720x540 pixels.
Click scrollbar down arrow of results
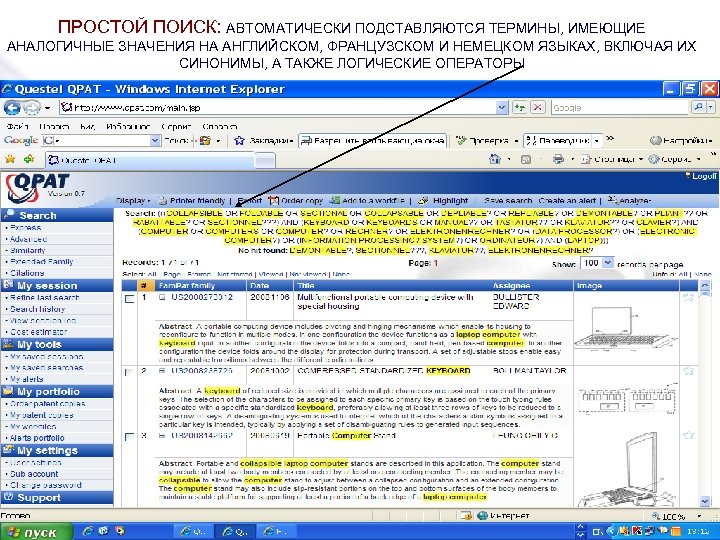[x=705, y=501]
